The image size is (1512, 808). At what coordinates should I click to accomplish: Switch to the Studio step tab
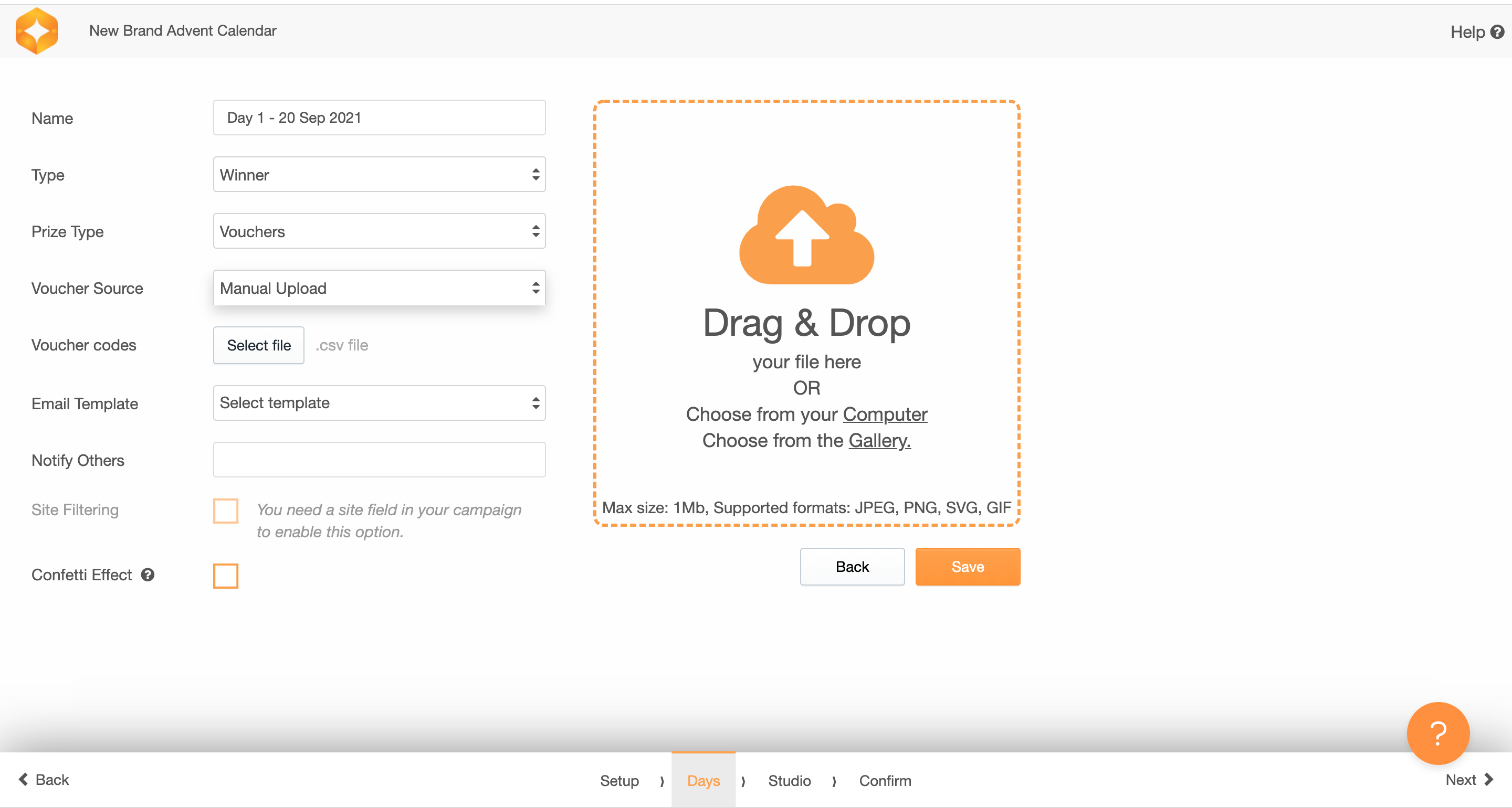pos(789,780)
